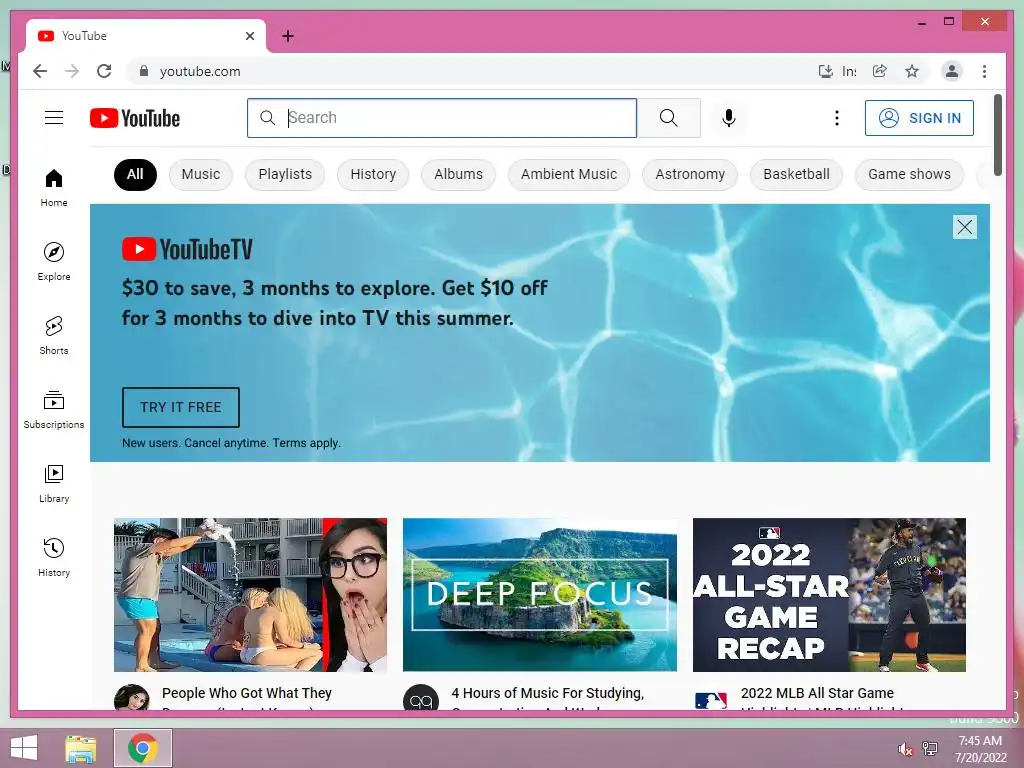Open the Deep Focus video thumbnail

pos(540,595)
